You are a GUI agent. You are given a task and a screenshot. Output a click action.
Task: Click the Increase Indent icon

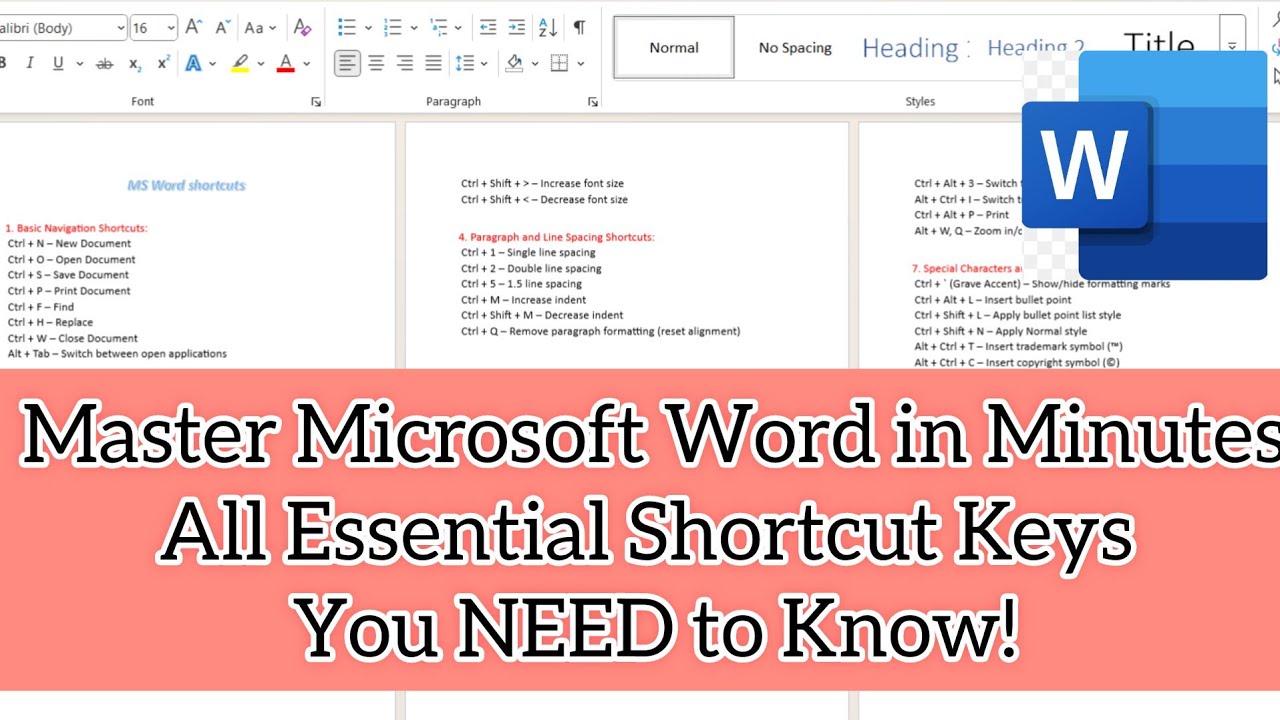point(516,28)
